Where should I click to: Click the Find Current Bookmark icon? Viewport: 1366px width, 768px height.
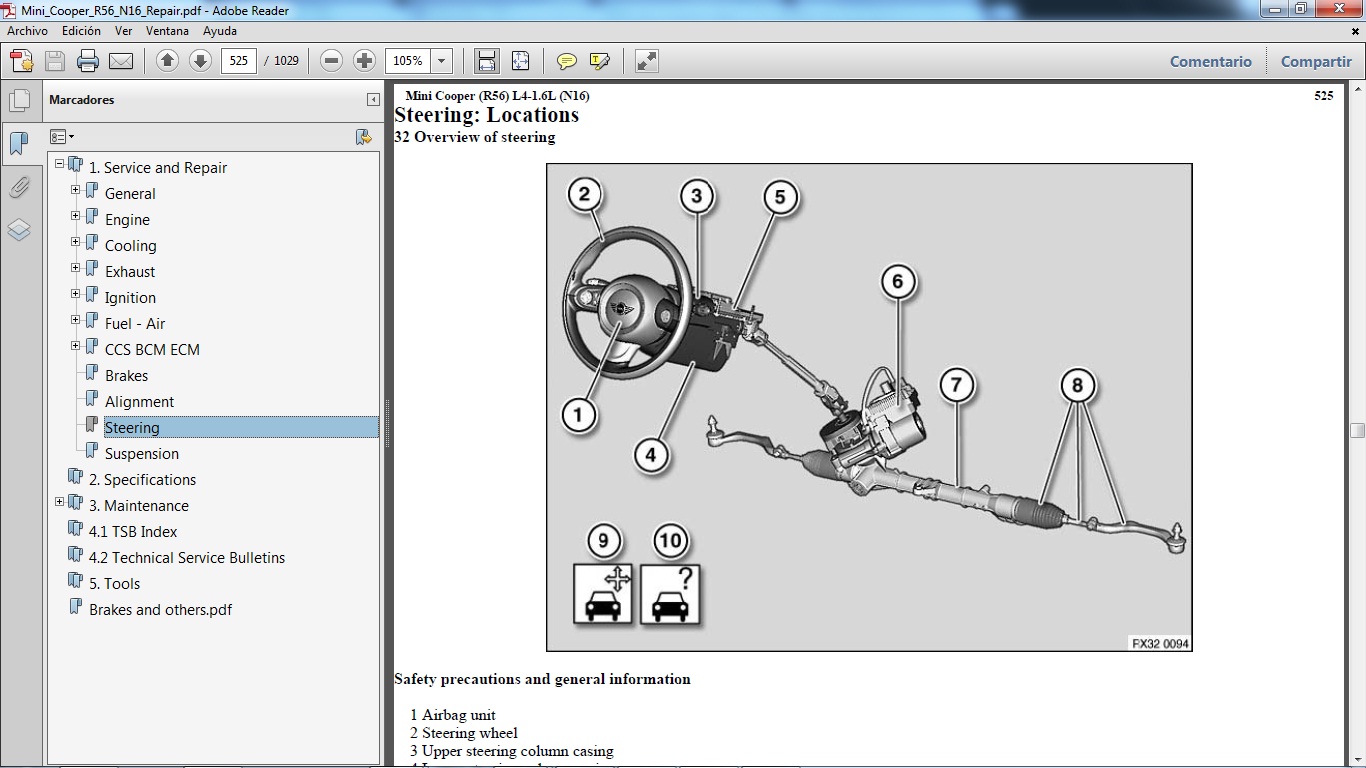364,137
